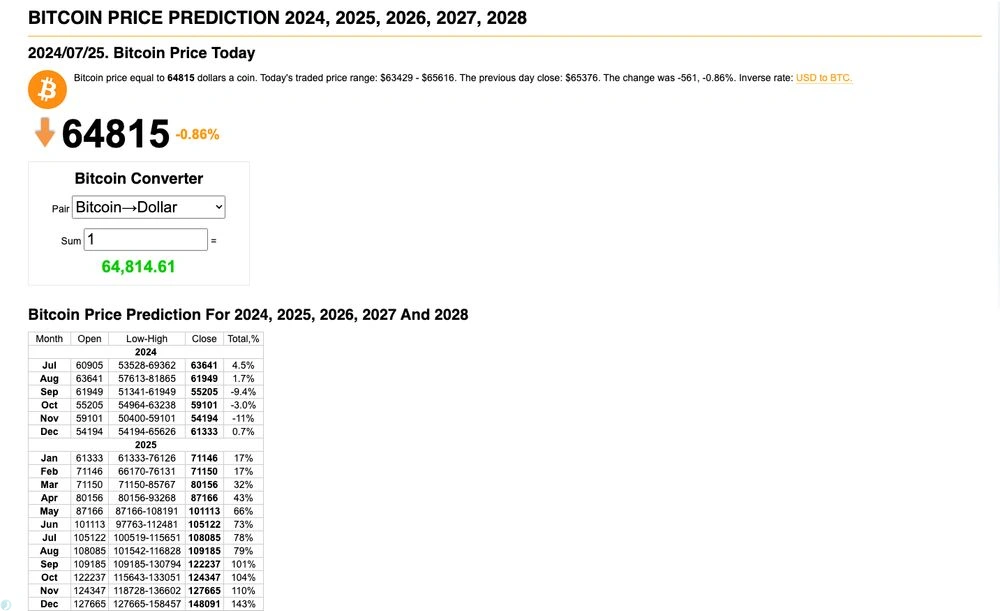Open the Bitcoin→Dollar pair dropdown
Viewport: 1000px width, 611px height.
click(x=149, y=207)
